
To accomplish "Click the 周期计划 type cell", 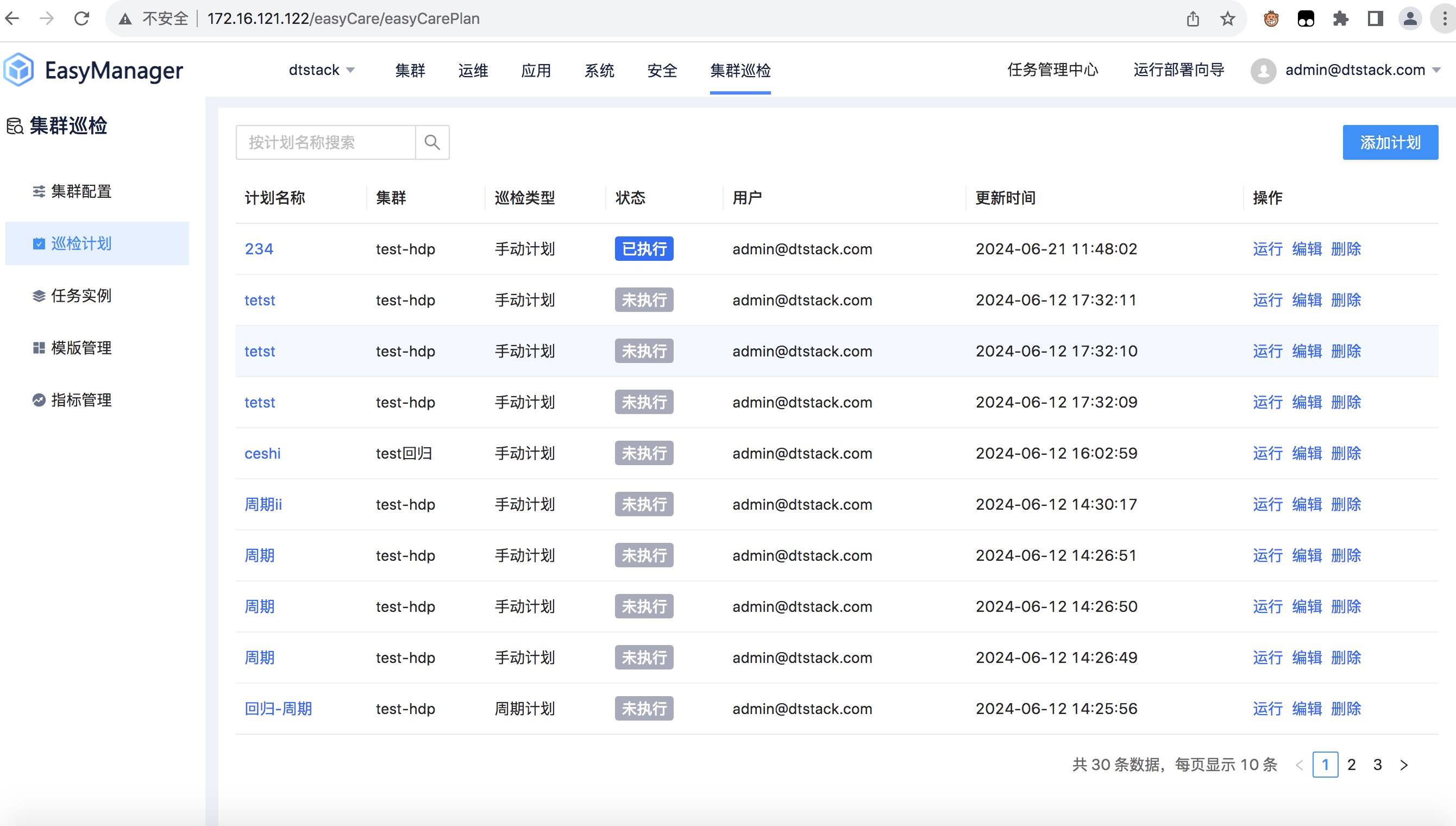I will pyautogui.click(x=525, y=709).
